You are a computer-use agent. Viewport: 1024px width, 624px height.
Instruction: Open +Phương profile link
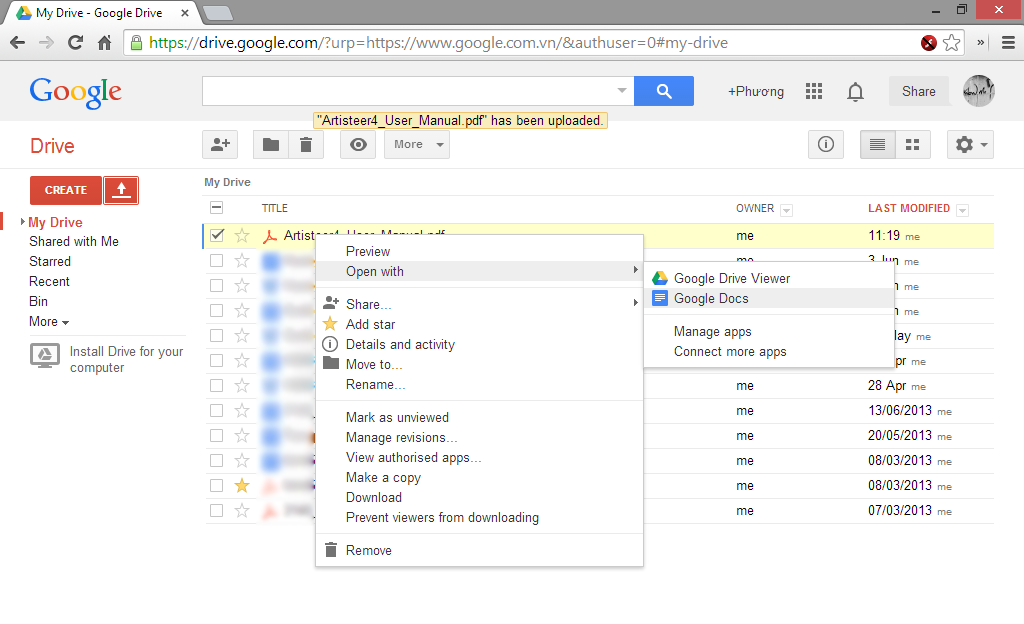pyautogui.click(x=756, y=91)
